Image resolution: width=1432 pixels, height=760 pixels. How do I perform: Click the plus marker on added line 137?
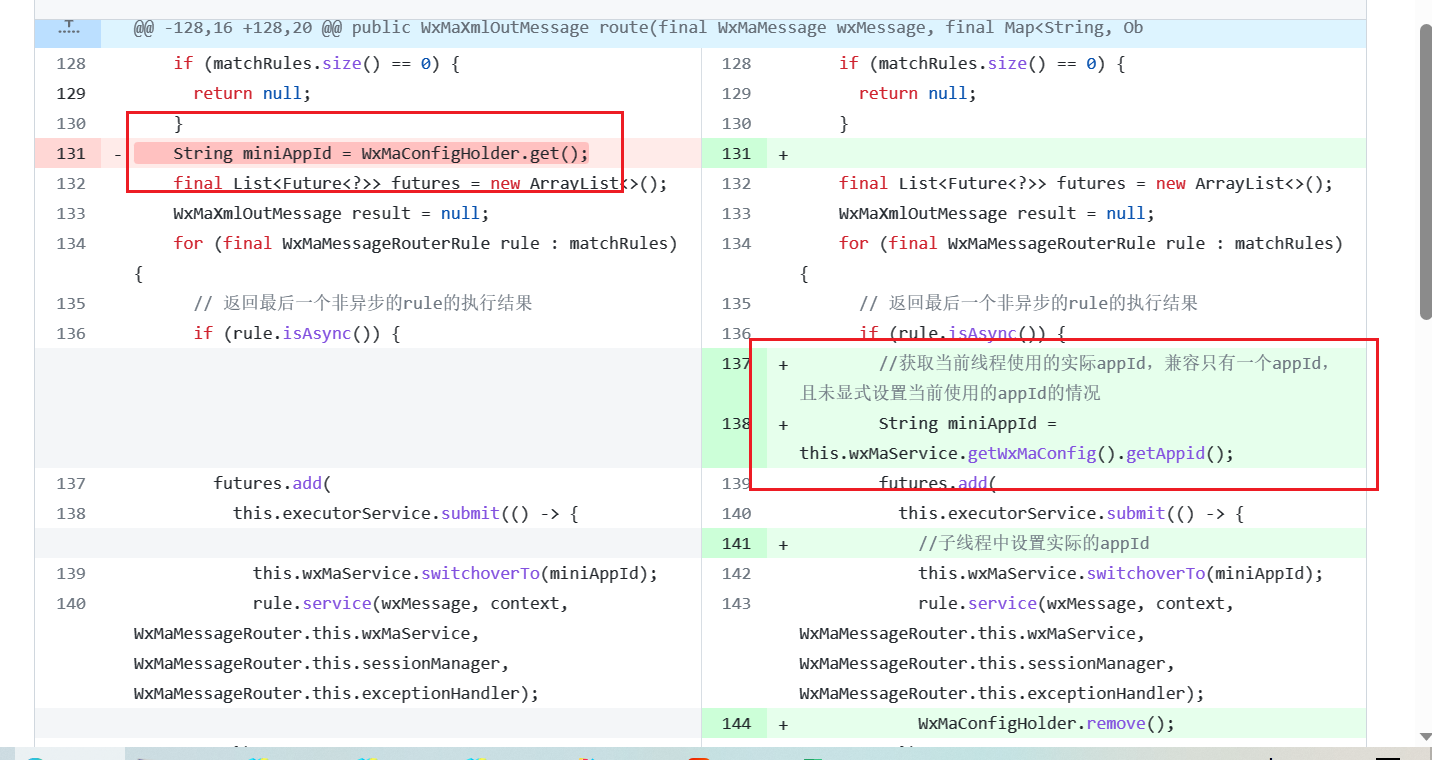click(x=783, y=364)
